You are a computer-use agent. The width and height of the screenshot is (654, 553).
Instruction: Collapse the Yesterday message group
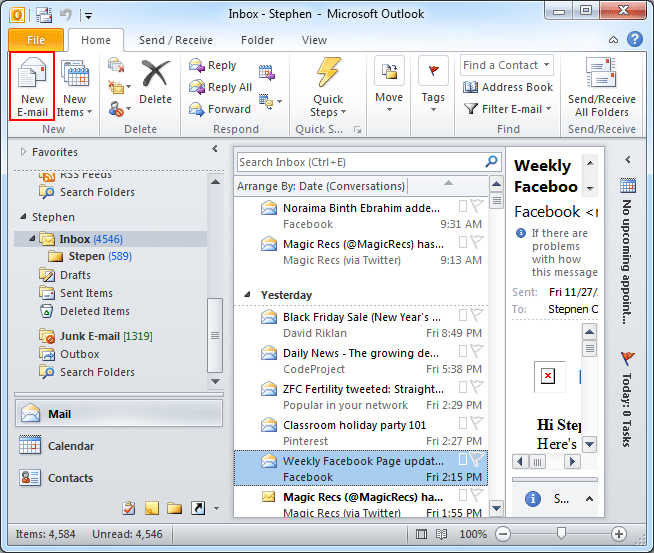coord(247,294)
